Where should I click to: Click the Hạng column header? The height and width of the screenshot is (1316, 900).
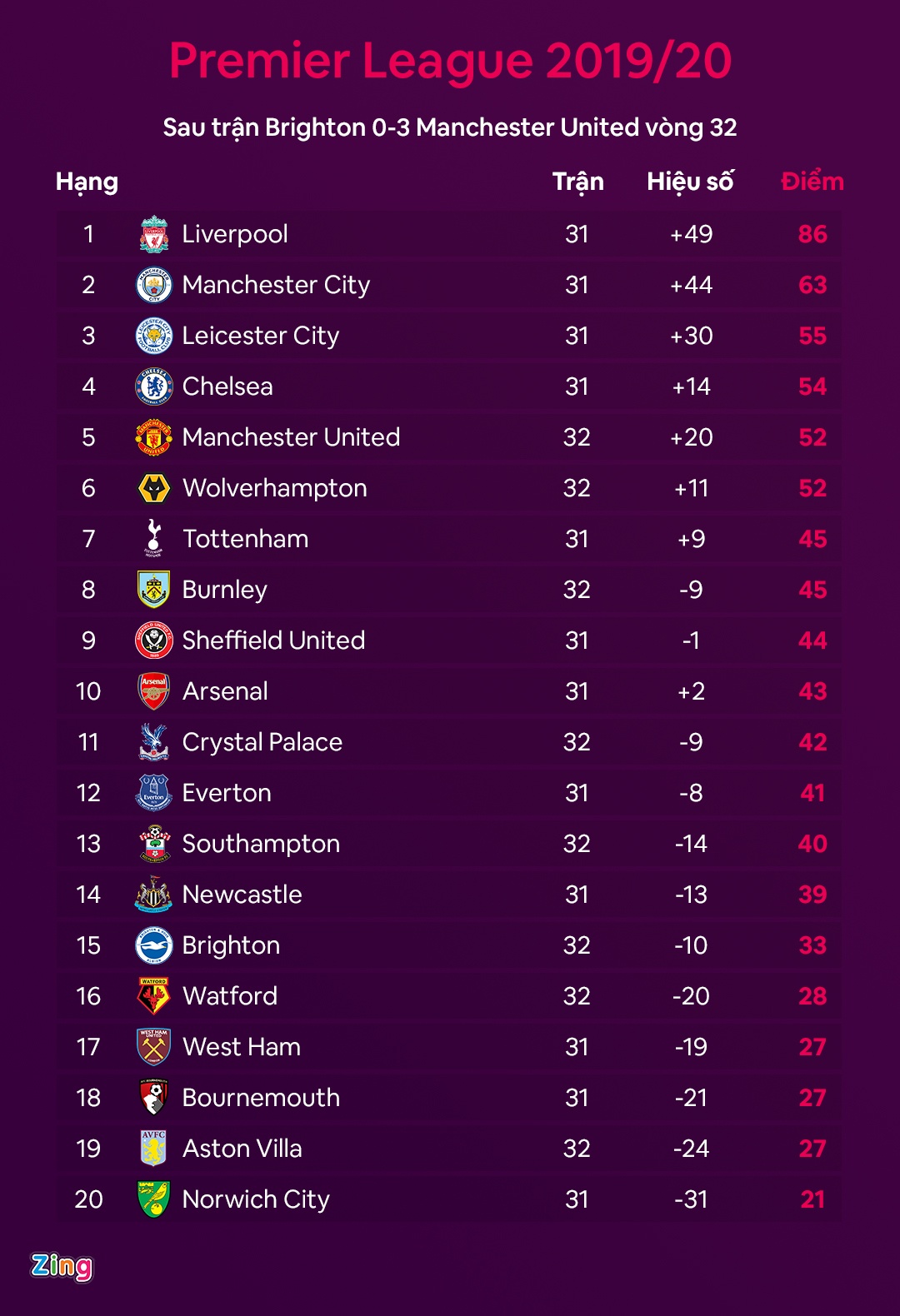tap(87, 182)
